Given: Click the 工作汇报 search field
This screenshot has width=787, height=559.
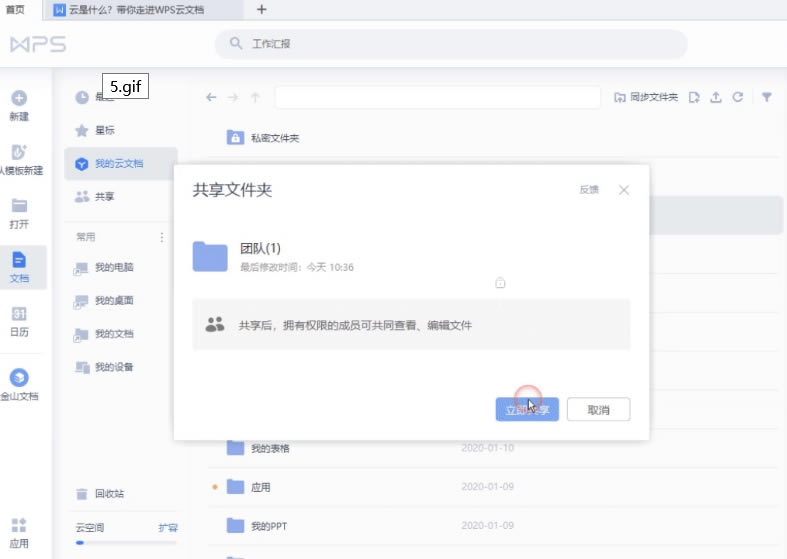Looking at the screenshot, I should 450,44.
